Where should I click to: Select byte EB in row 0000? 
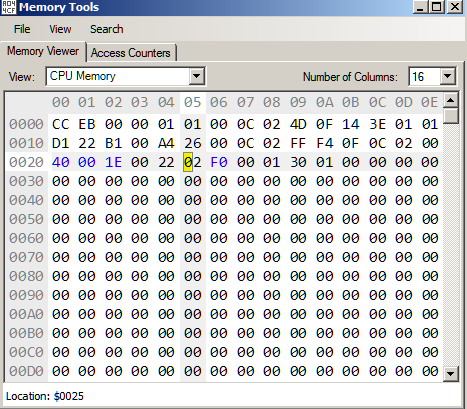[x=87, y=124]
